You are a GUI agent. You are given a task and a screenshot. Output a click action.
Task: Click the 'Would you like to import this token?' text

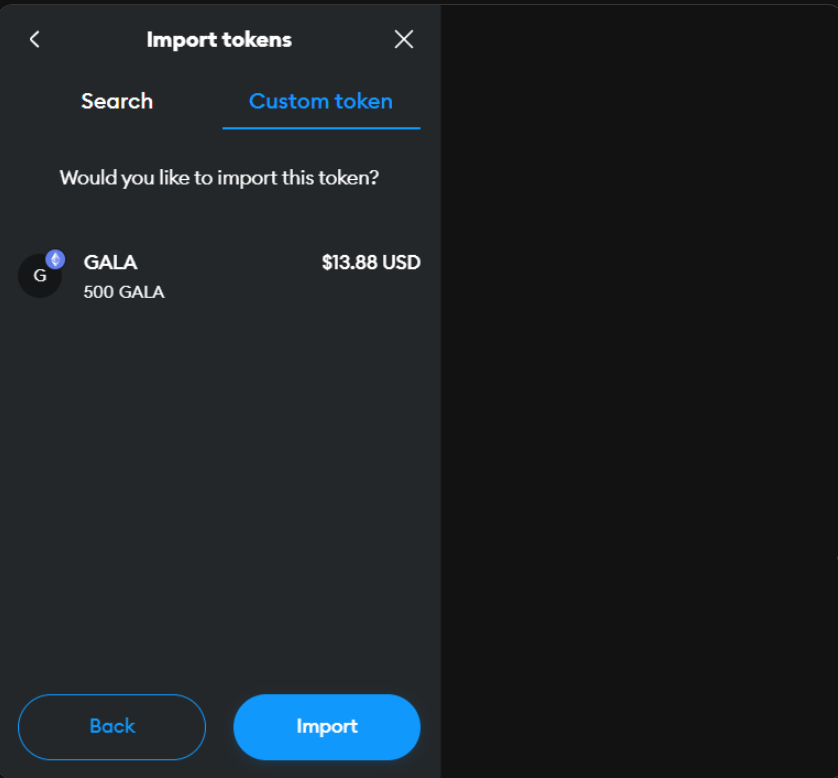pos(219,178)
